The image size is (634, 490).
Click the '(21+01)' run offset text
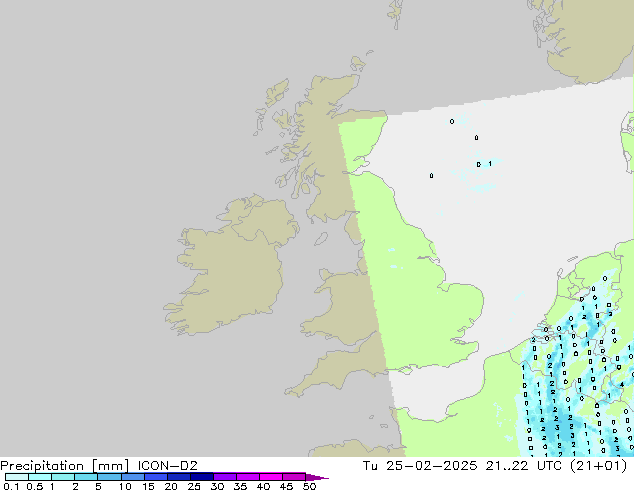click(x=598, y=466)
